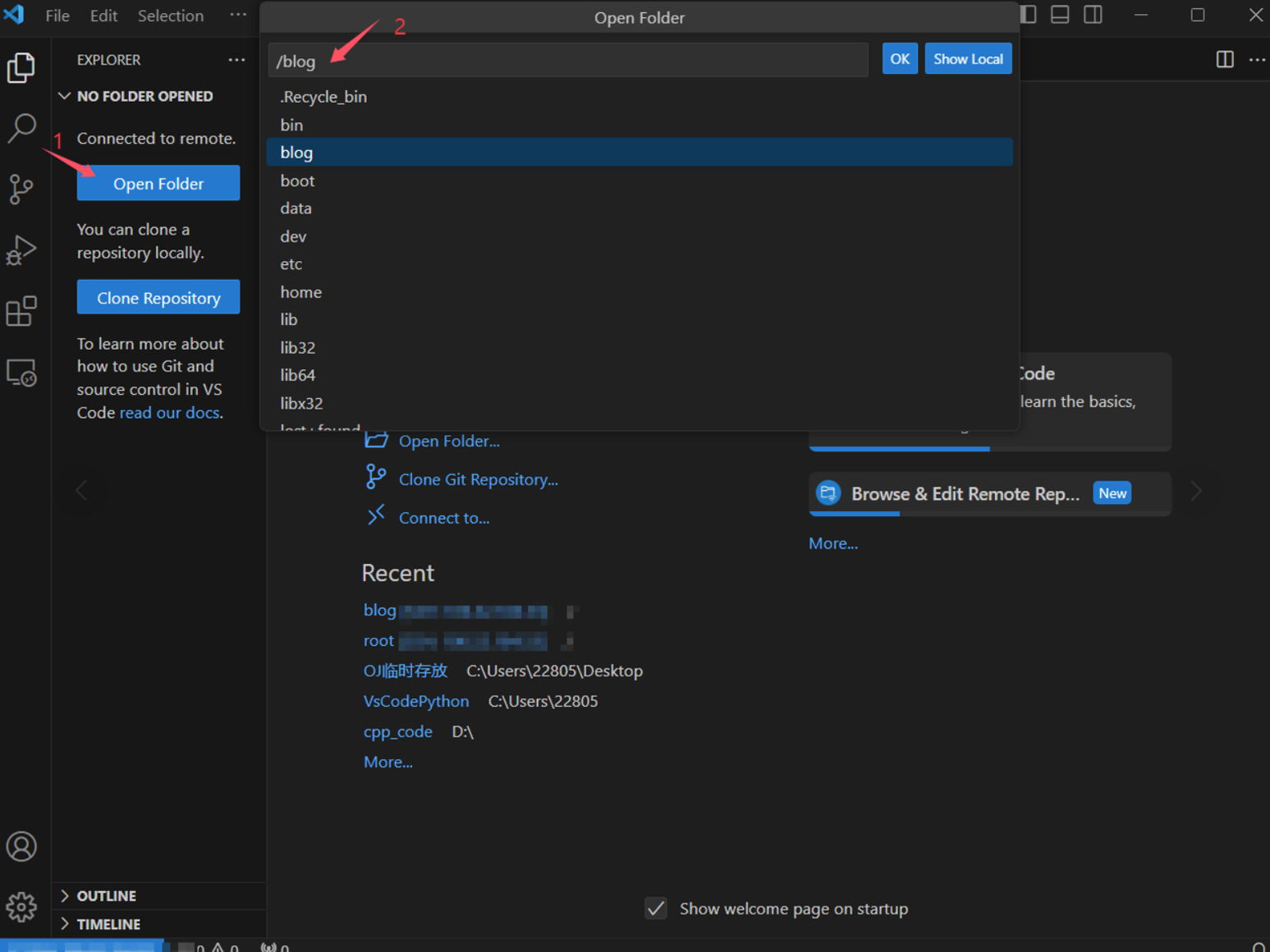Screen dimensions: 1270x952
Task: Click the split editor right icon
Action: click(1224, 59)
